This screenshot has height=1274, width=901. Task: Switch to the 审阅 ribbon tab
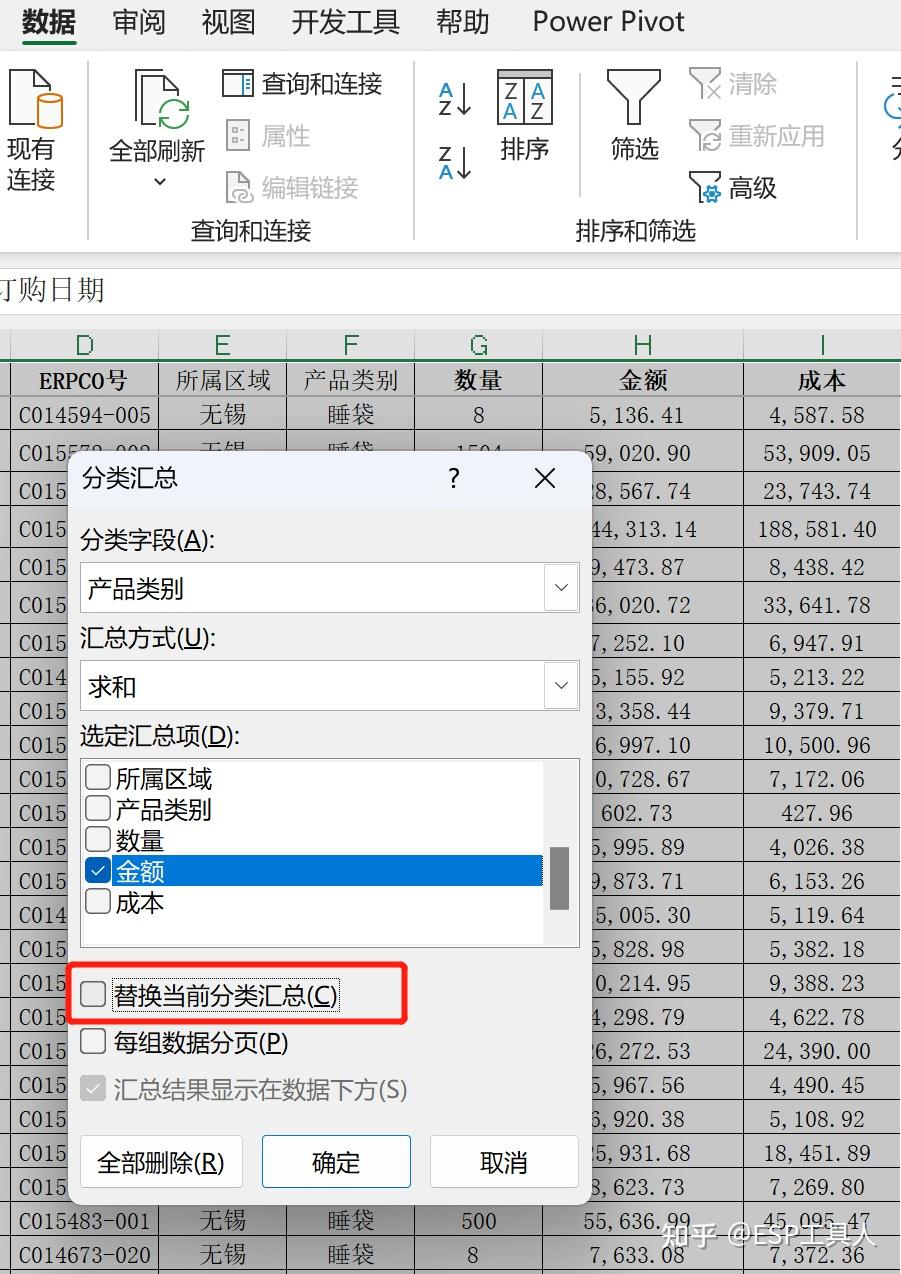click(x=139, y=22)
